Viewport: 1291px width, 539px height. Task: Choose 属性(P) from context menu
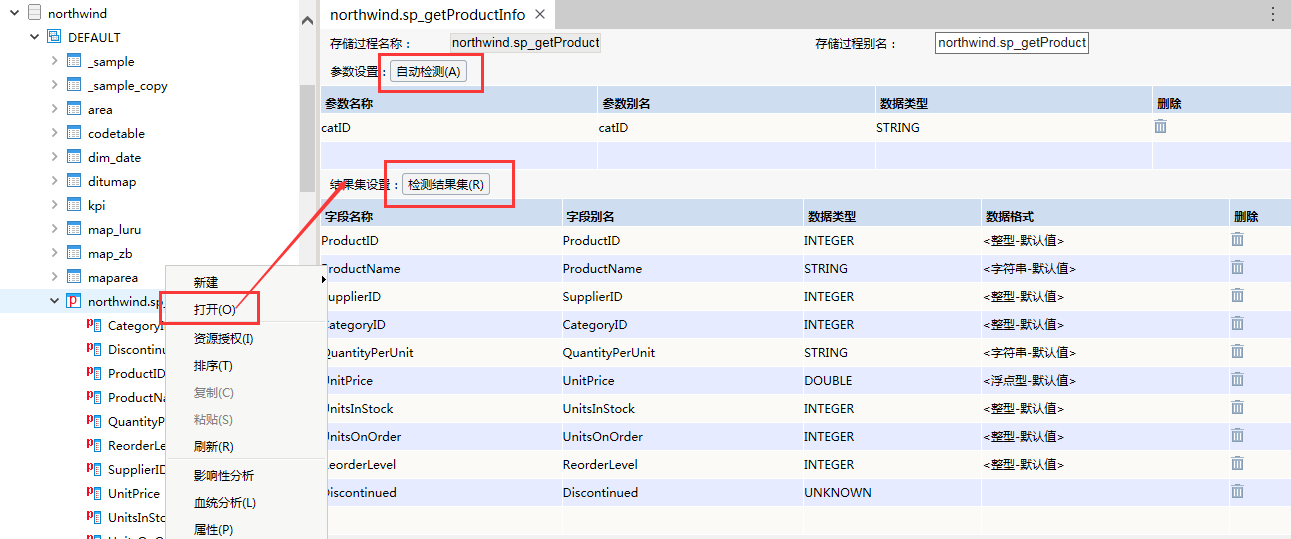tap(213, 529)
